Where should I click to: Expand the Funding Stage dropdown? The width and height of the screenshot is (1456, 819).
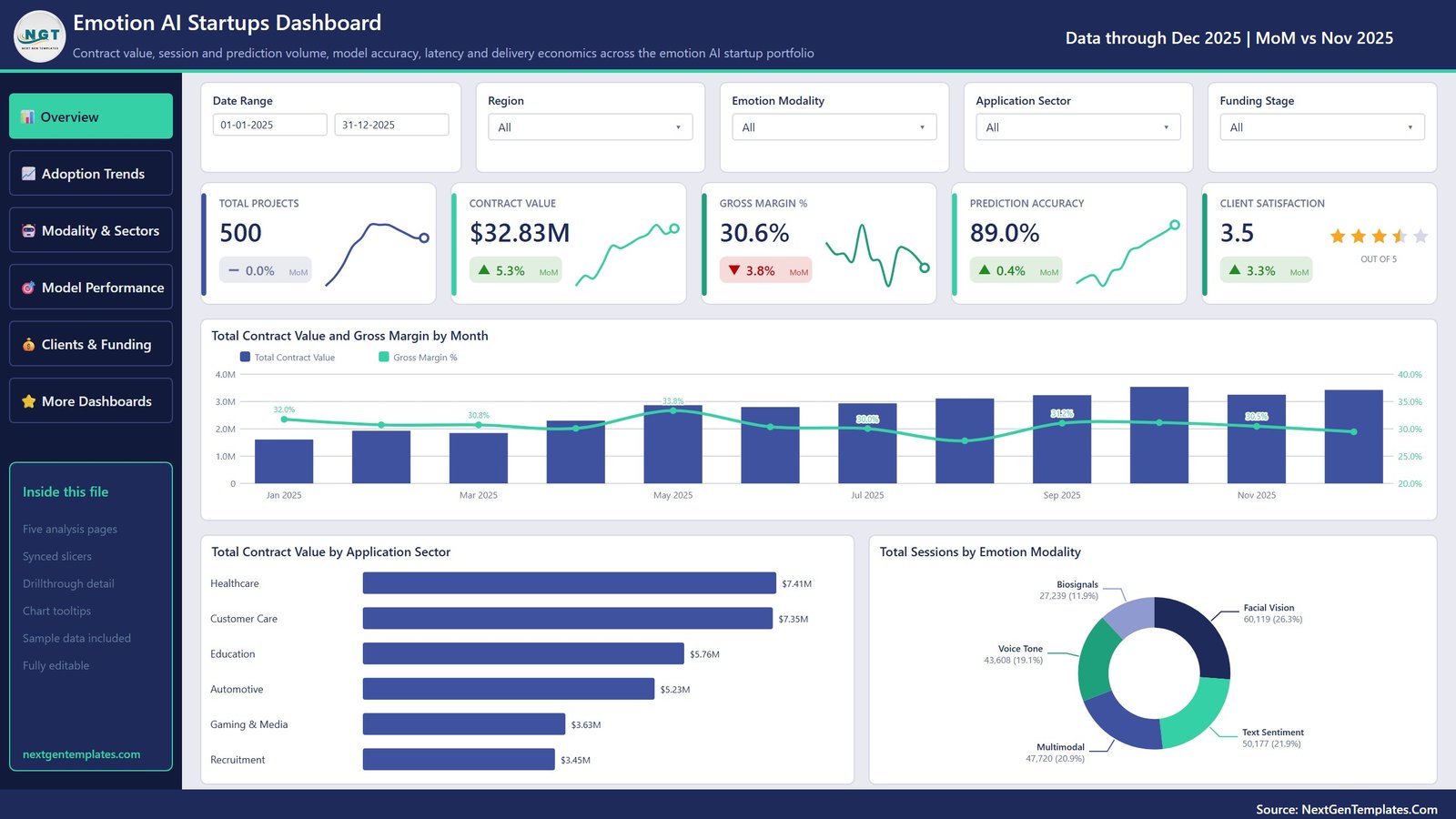pyautogui.click(x=1322, y=126)
